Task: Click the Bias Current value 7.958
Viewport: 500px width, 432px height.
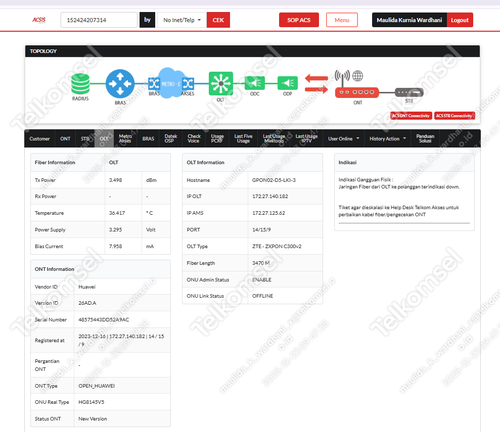Action: pyautogui.click(x=116, y=246)
